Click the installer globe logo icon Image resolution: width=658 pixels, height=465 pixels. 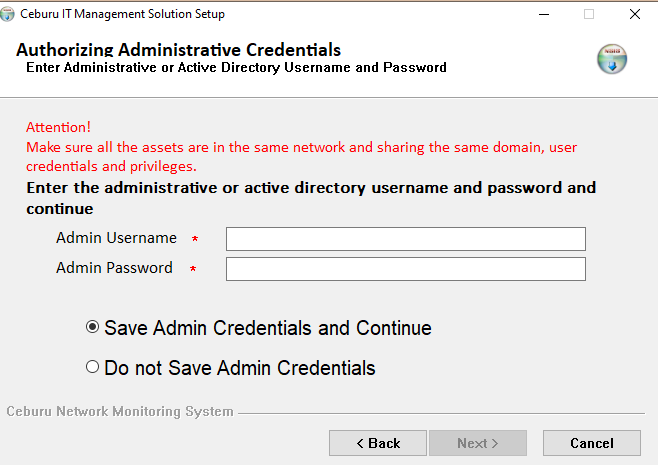[612, 59]
